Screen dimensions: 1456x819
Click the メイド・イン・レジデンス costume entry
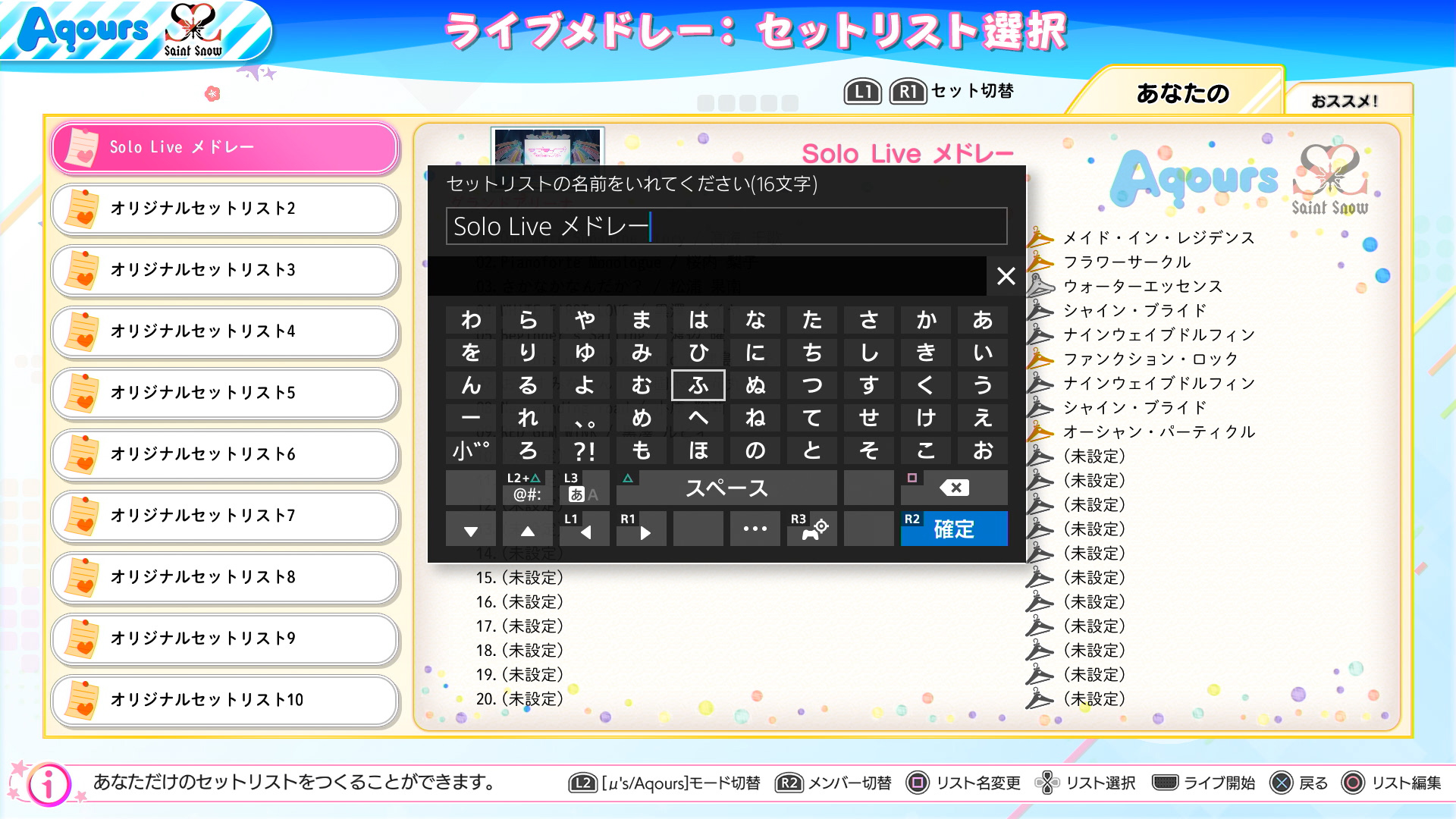(1159, 237)
